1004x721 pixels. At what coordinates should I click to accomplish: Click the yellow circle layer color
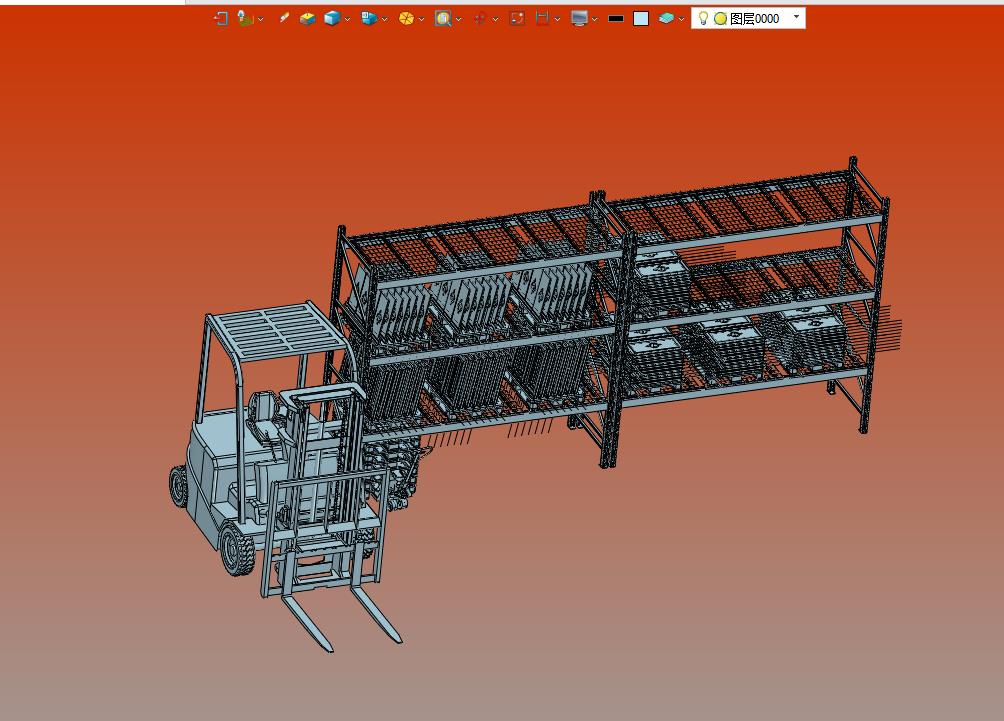click(x=720, y=19)
